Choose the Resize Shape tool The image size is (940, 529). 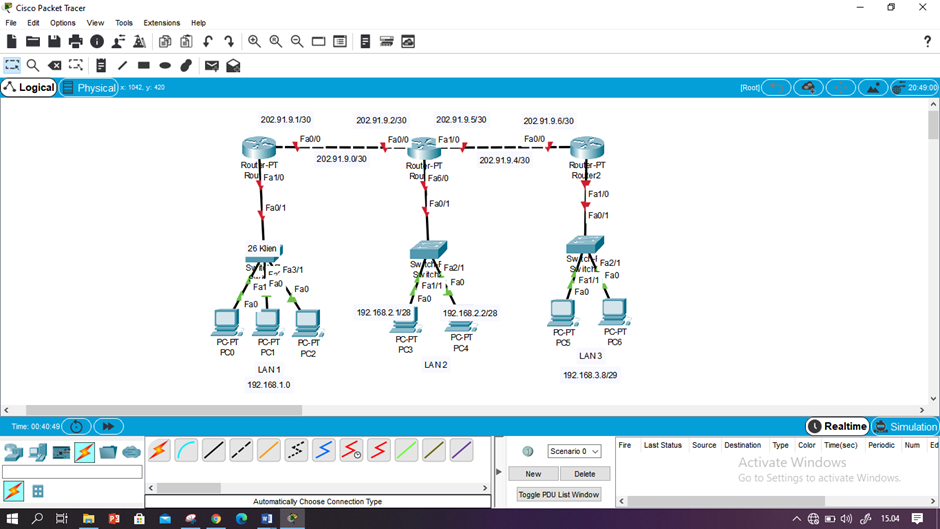tap(76, 65)
